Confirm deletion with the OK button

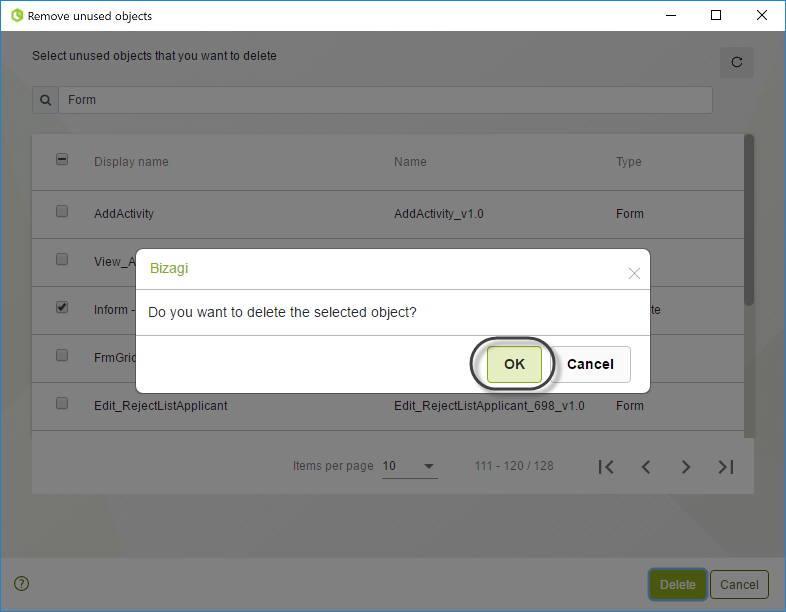click(x=514, y=364)
